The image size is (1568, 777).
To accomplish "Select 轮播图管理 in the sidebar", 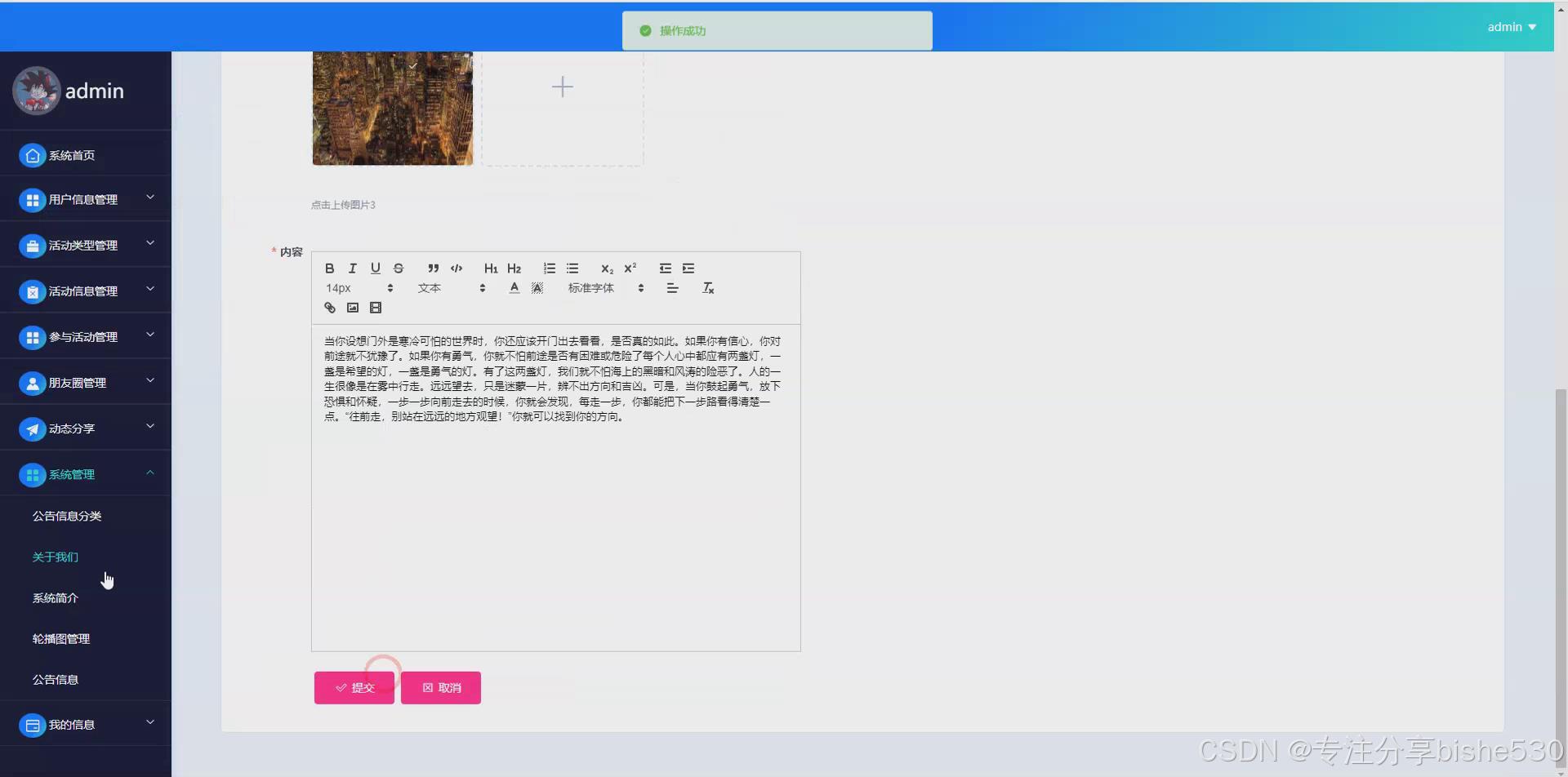I will pyautogui.click(x=61, y=638).
